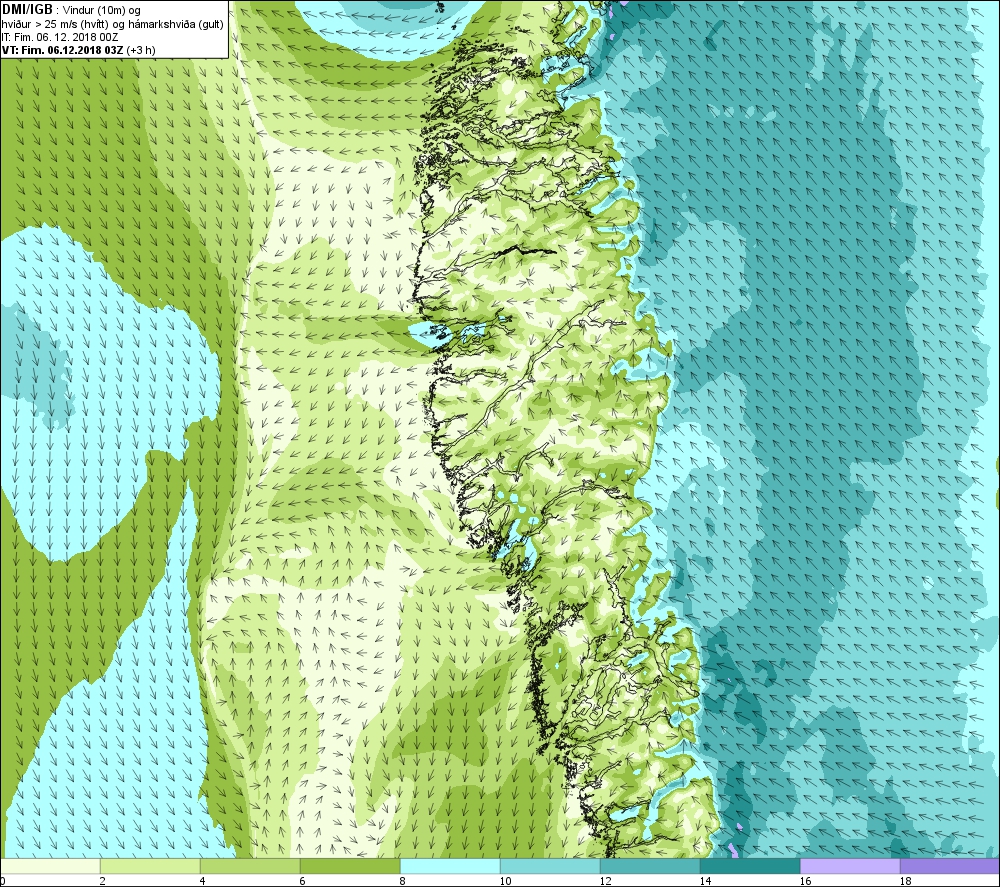This screenshot has height=887, width=1000.
Task: Click the "VT: Fim. 06.12.2018 03Z (+3 h)" line
Action: tap(78, 50)
